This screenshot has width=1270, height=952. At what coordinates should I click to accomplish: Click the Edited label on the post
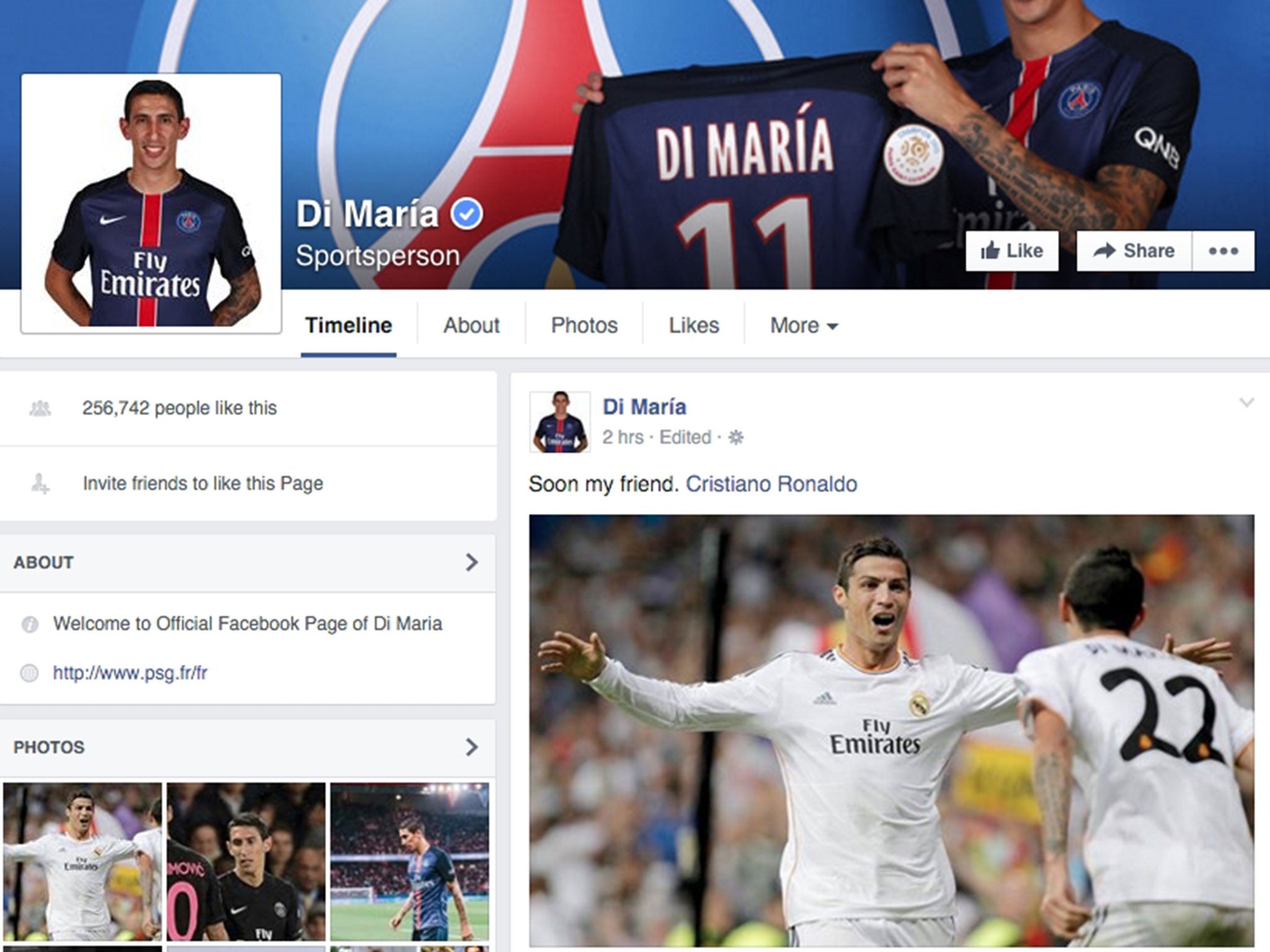685,438
